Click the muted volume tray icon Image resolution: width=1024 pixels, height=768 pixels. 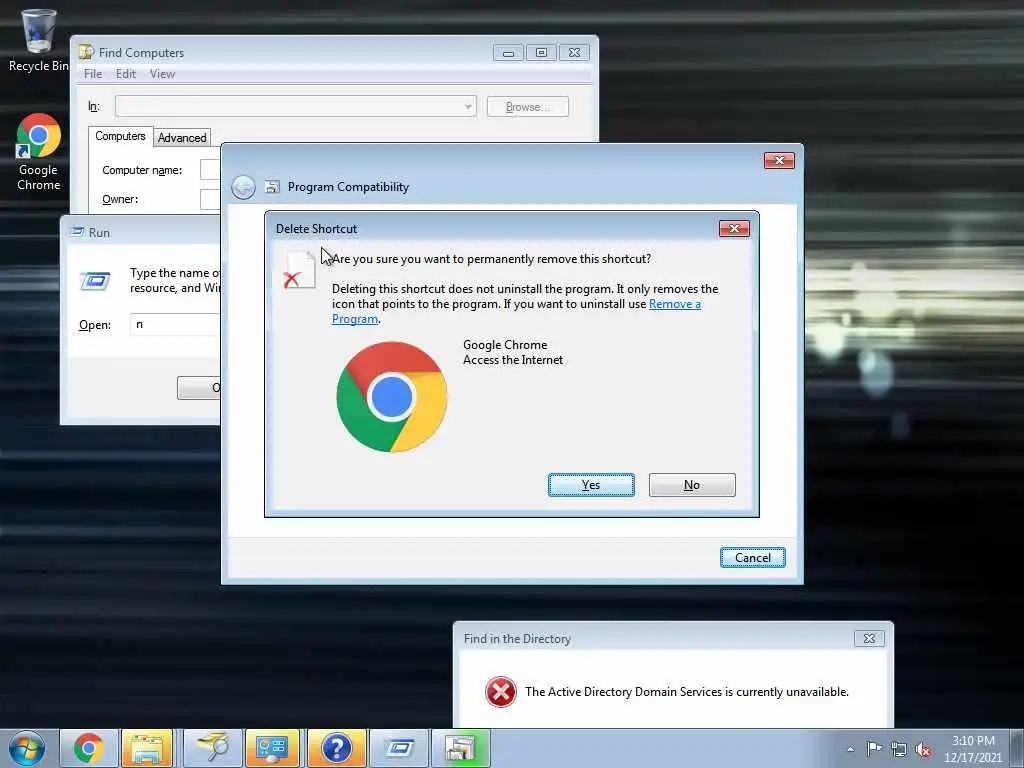click(923, 750)
